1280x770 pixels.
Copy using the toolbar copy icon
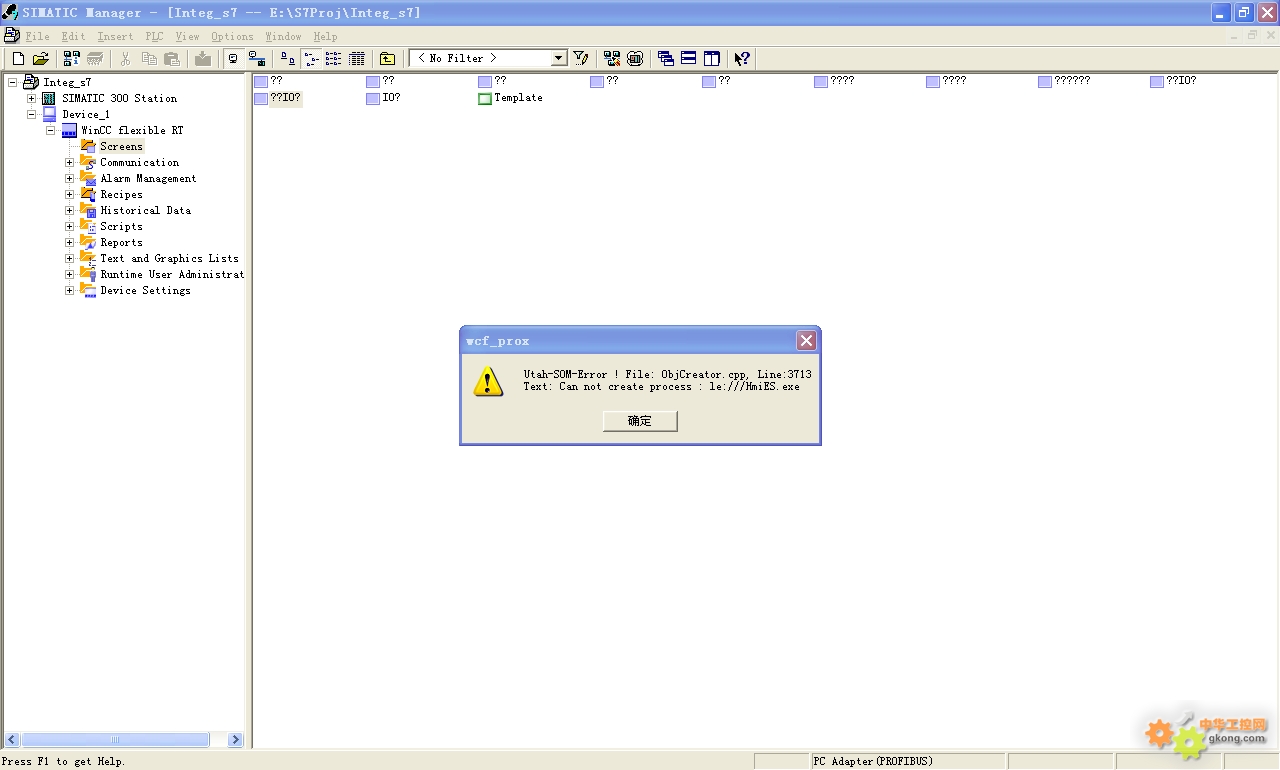[148, 59]
